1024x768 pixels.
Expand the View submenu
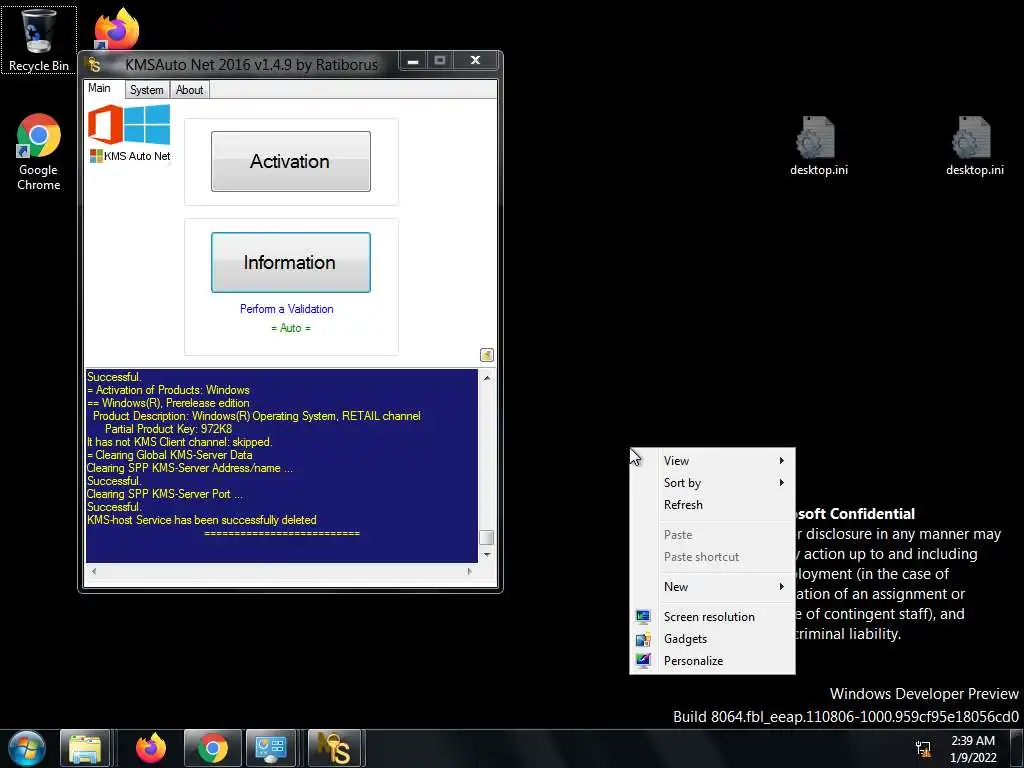click(x=712, y=461)
